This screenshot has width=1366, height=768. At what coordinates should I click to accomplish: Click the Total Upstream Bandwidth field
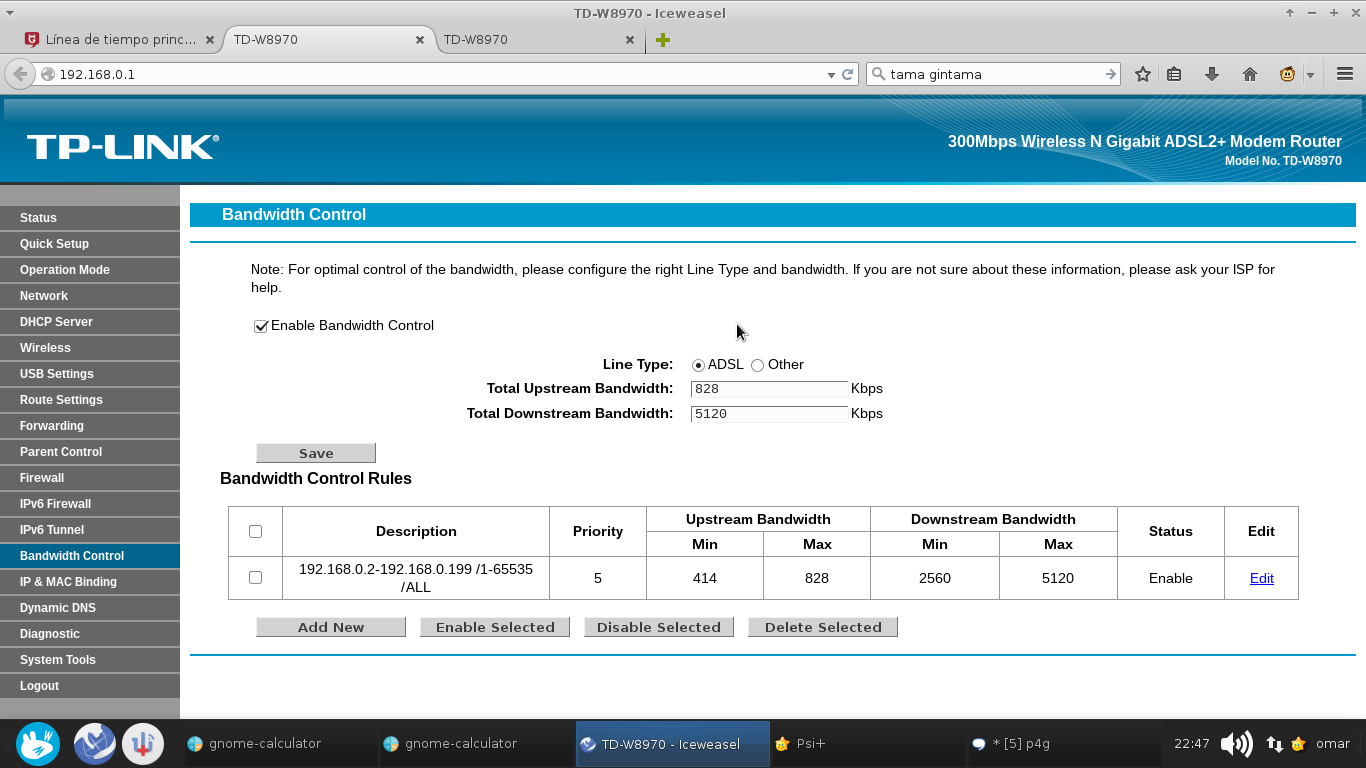[769, 389]
